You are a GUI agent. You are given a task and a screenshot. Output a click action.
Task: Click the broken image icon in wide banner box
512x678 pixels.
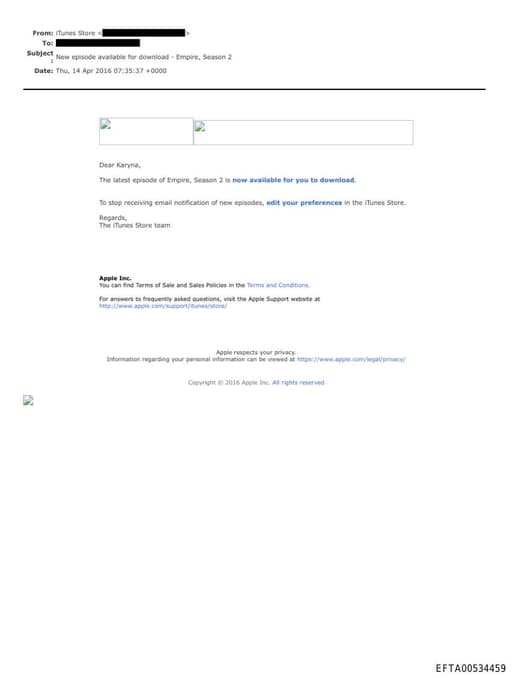(200, 127)
